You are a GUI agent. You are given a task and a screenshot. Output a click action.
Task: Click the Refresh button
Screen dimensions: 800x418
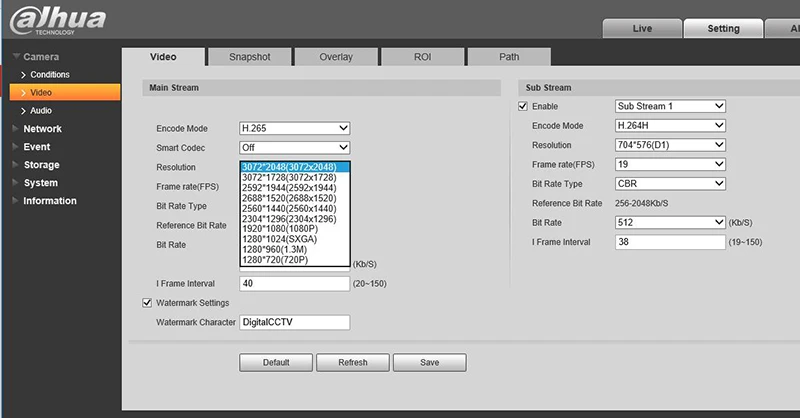(353, 362)
